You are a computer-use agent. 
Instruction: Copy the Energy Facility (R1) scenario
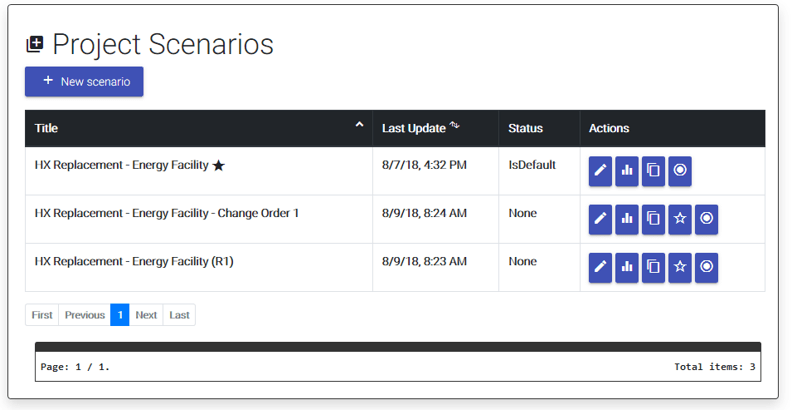(653, 267)
